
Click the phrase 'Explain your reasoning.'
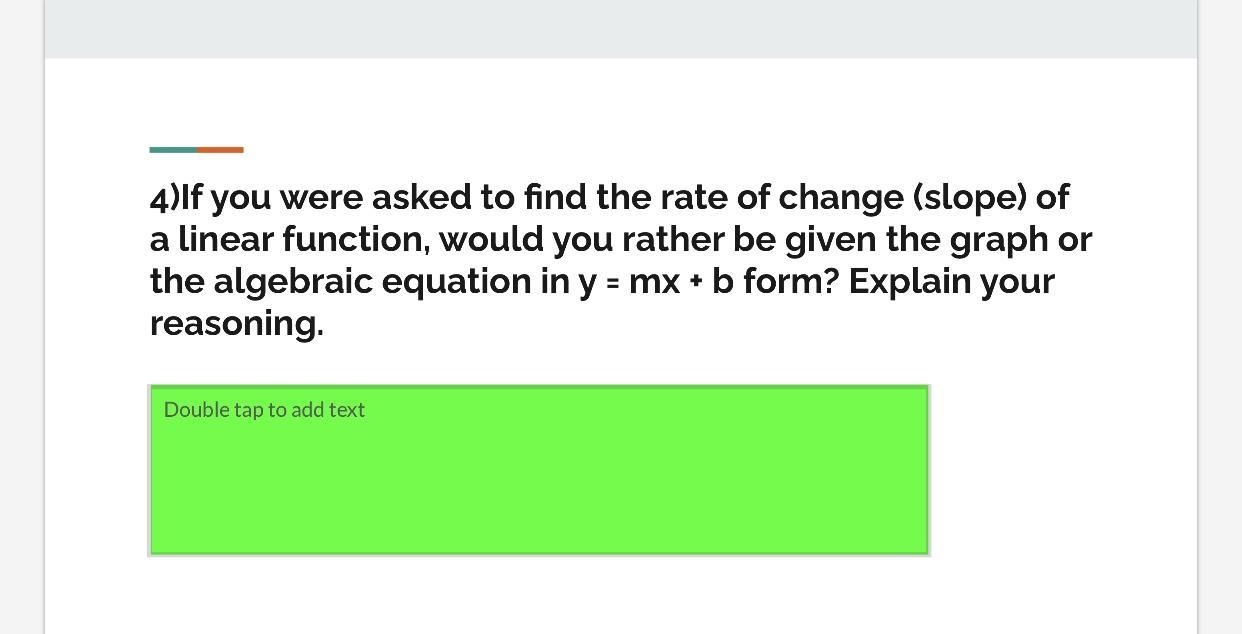[x=602, y=302]
